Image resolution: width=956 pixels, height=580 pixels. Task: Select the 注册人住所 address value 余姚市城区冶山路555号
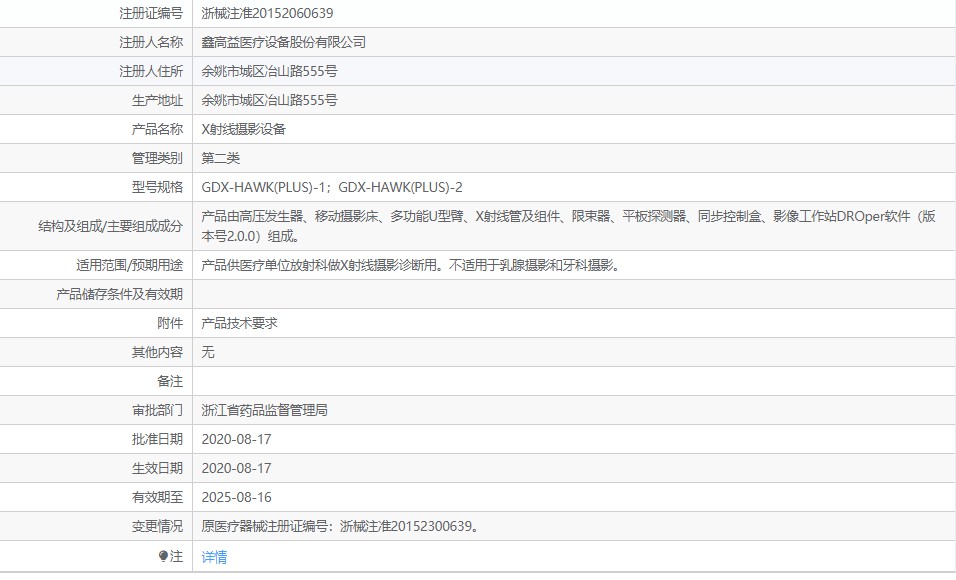coord(269,71)
